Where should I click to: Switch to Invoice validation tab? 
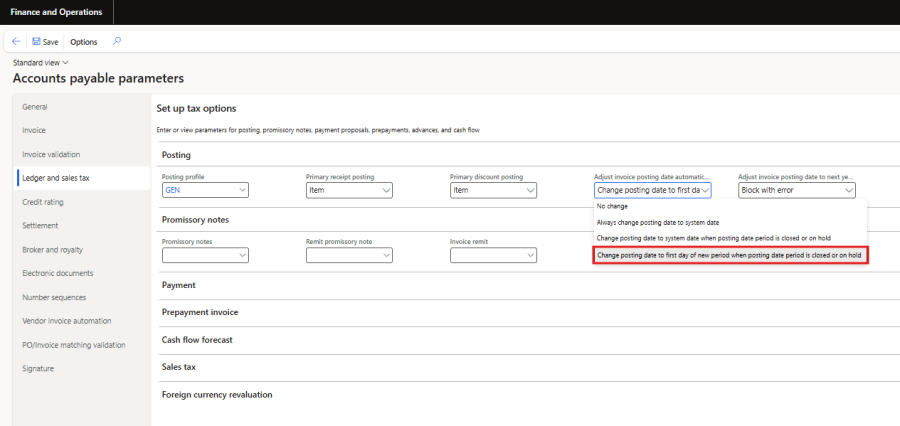(x=51, y=154)
